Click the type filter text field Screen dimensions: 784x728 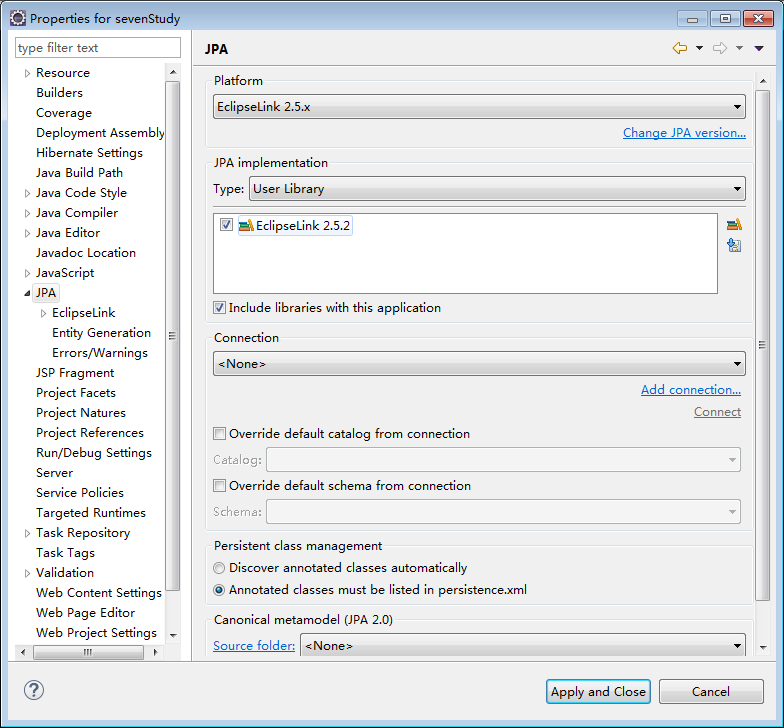click(98, 48)
